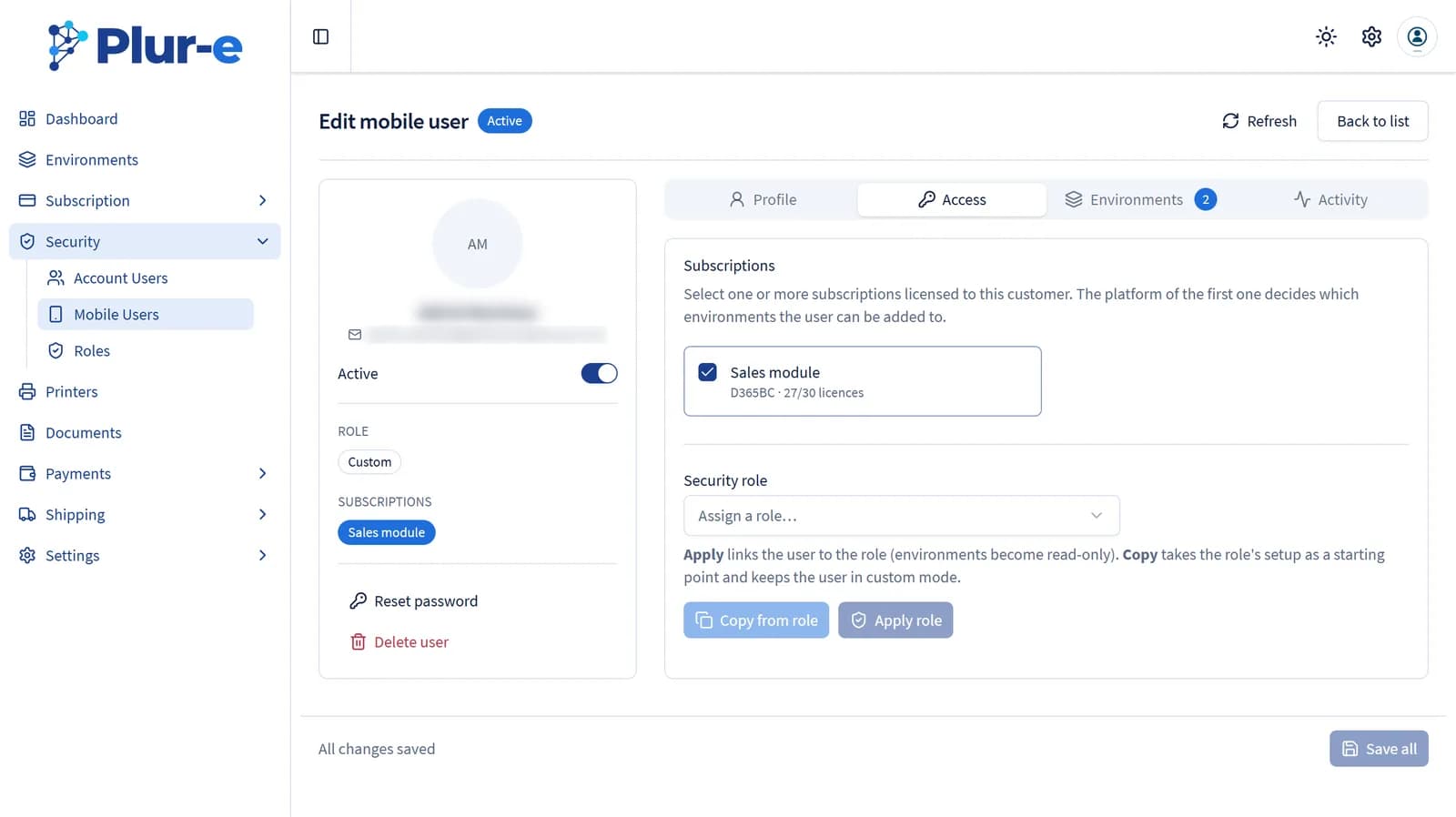Screen dimensions: 1456x817
Task: Open Documents page from sidebar
Action: 145,432
